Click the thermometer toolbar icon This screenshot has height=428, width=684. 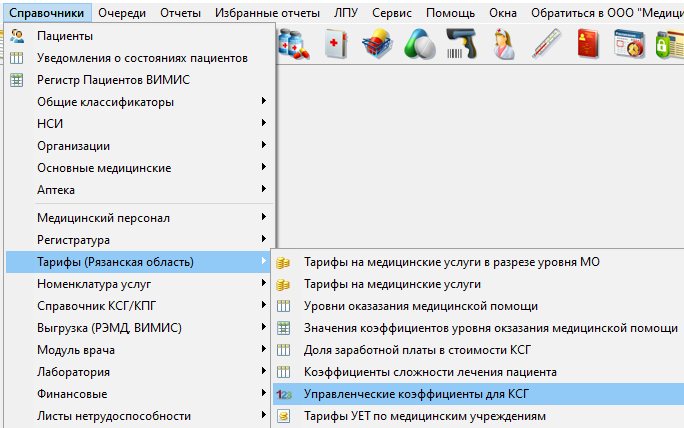546,44
